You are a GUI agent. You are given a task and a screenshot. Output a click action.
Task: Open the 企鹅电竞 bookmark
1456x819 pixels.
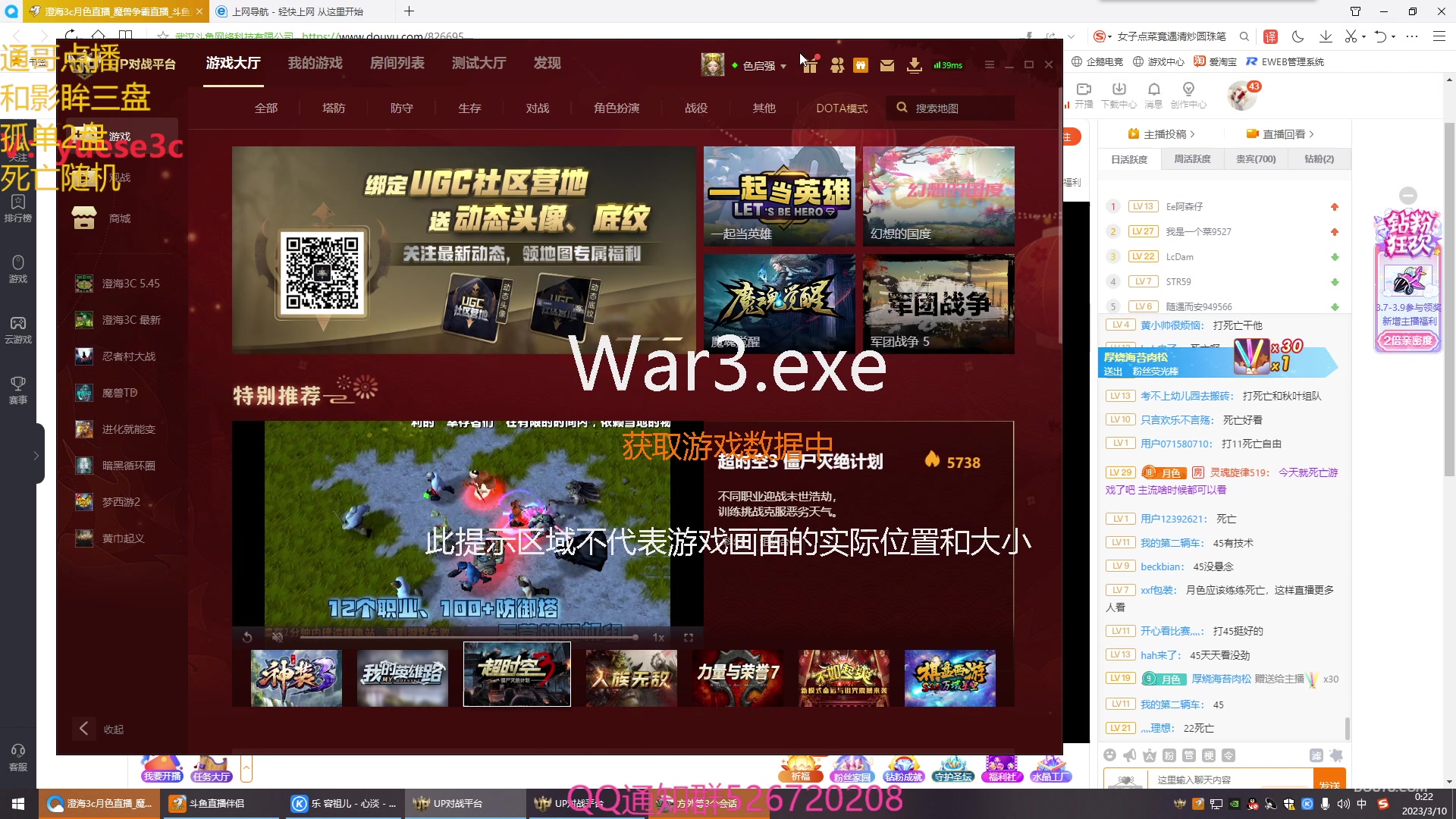(x=1098, y=61)
